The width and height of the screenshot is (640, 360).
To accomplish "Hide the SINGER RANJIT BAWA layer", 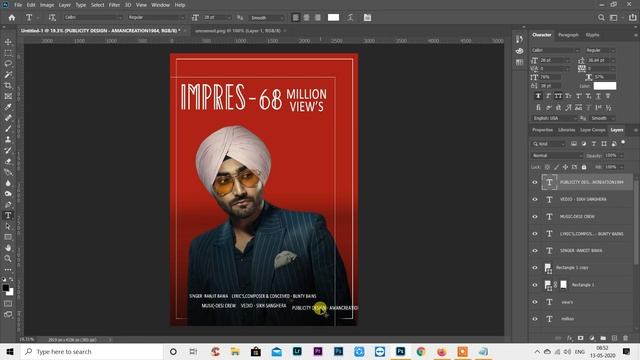I will click(535, 251).
